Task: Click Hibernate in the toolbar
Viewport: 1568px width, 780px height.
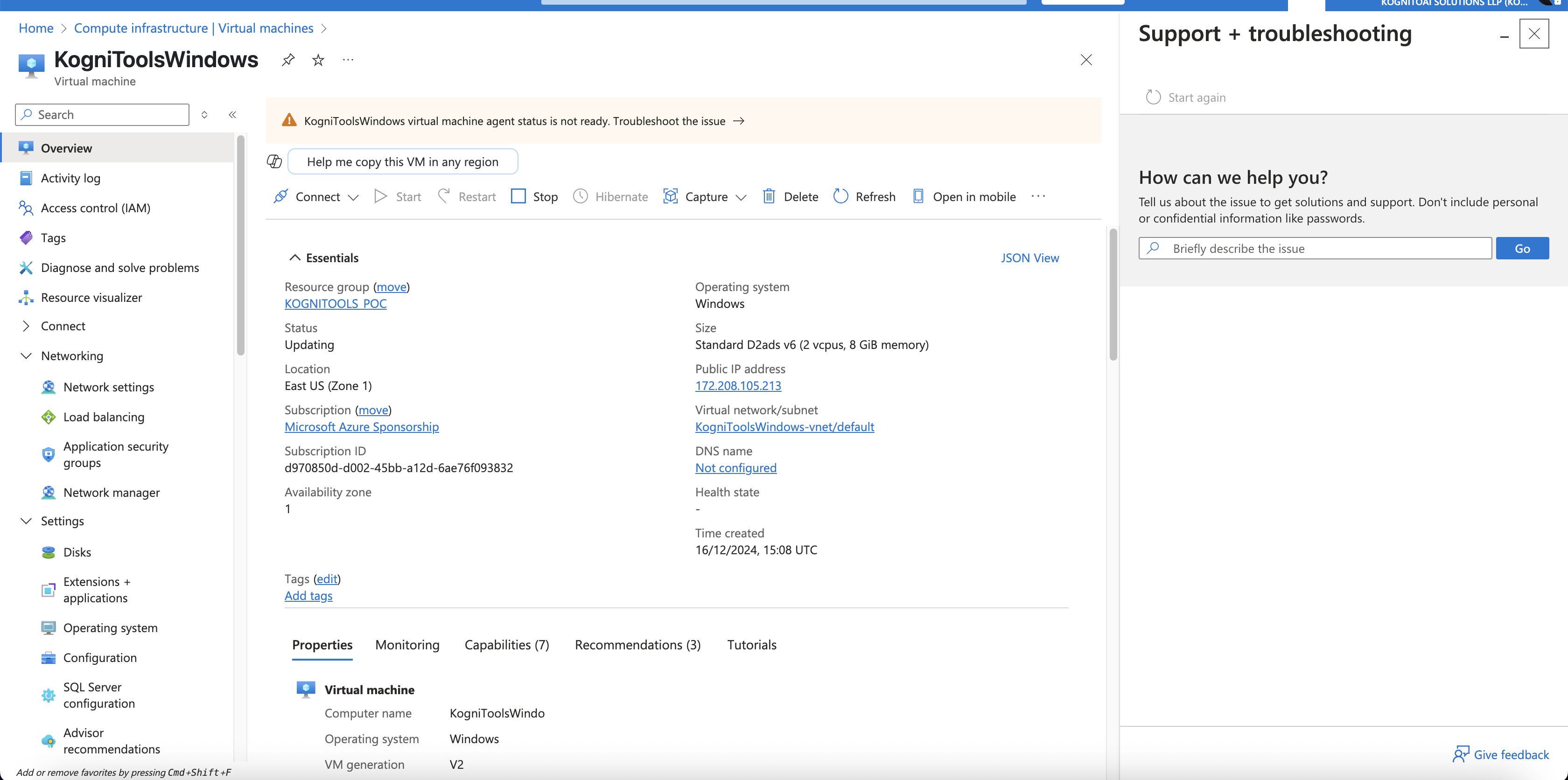Action: 610,196
